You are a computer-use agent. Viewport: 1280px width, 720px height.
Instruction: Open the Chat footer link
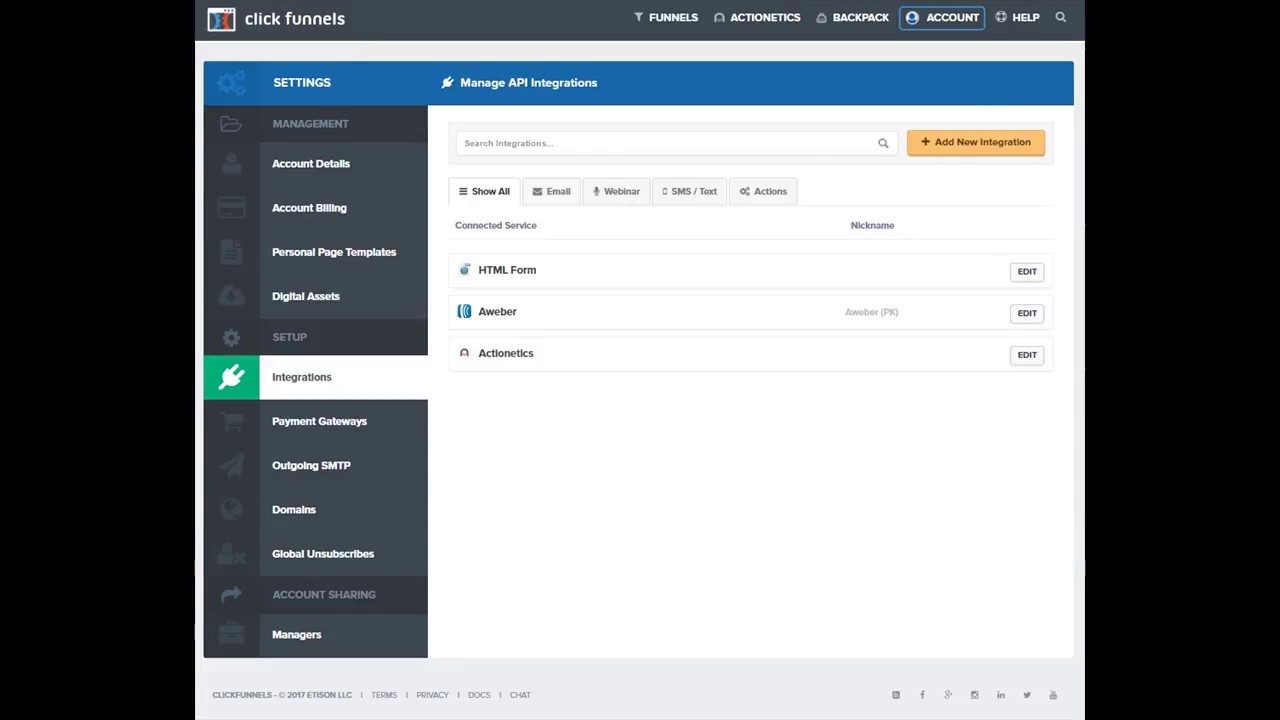pyautogui.click(x=520, y=695)
